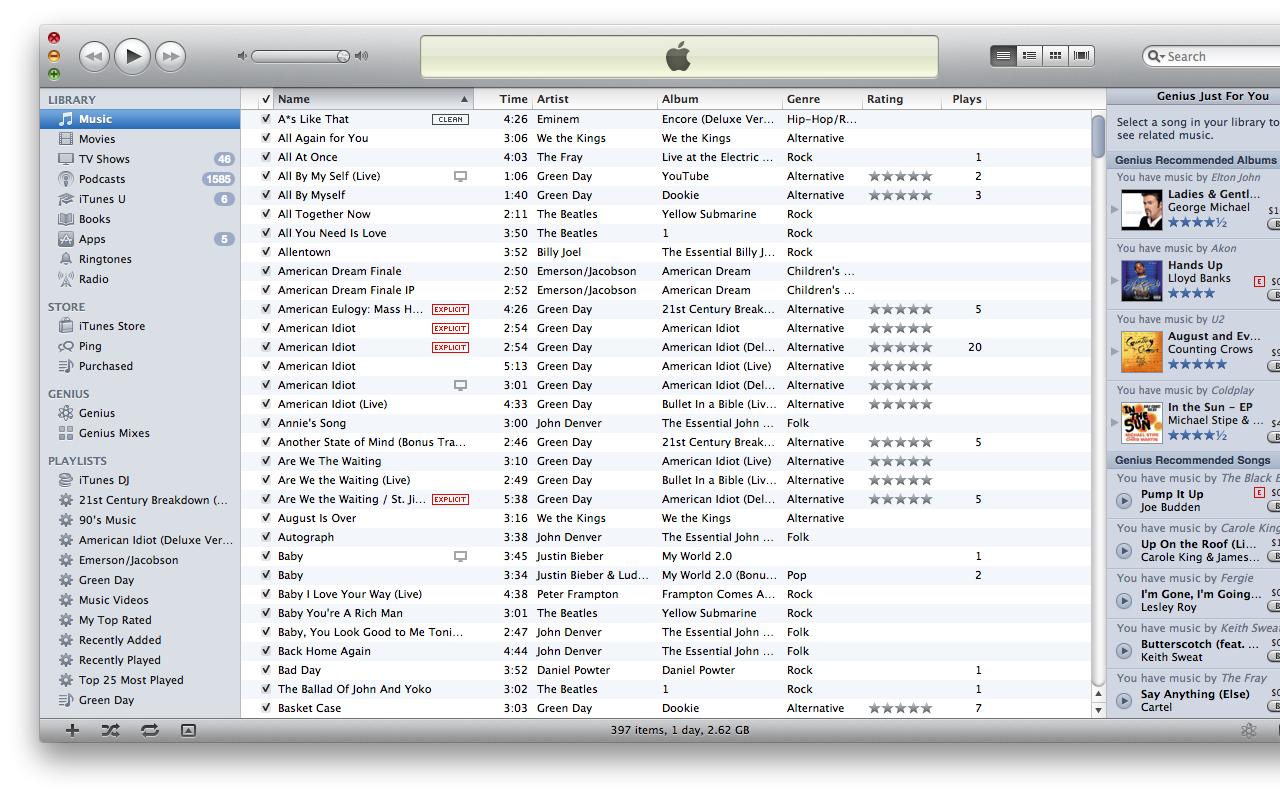The width and height of the screenshot is (1280, 797).
Task: Select Music in the Library sidebar
Action: coord(140,119)
